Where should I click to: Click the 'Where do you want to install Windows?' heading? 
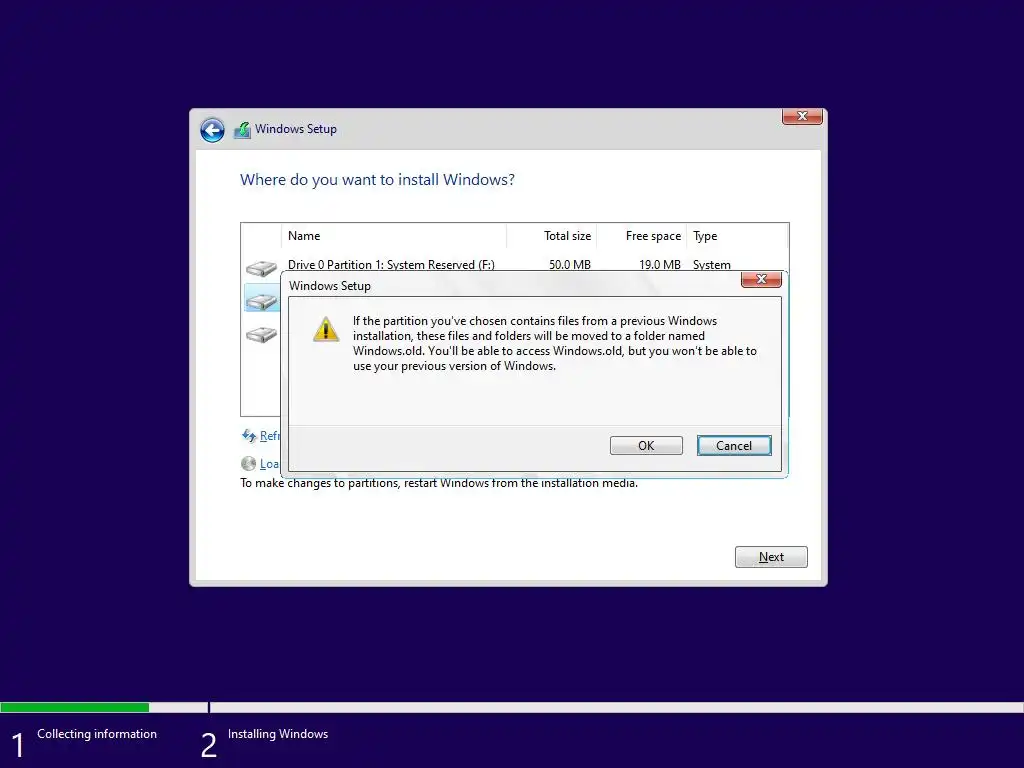pyautogui.click(x=377, y=180)
